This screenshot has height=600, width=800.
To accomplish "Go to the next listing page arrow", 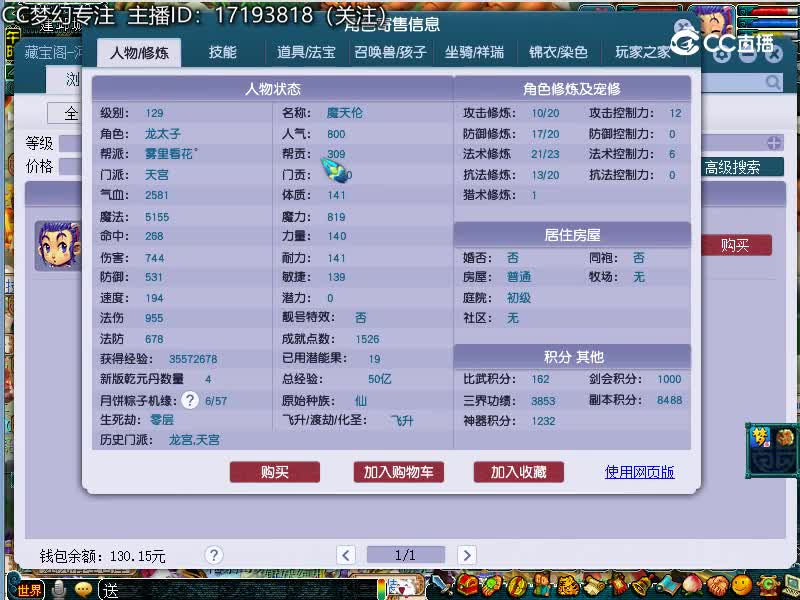I will (467, 555).
